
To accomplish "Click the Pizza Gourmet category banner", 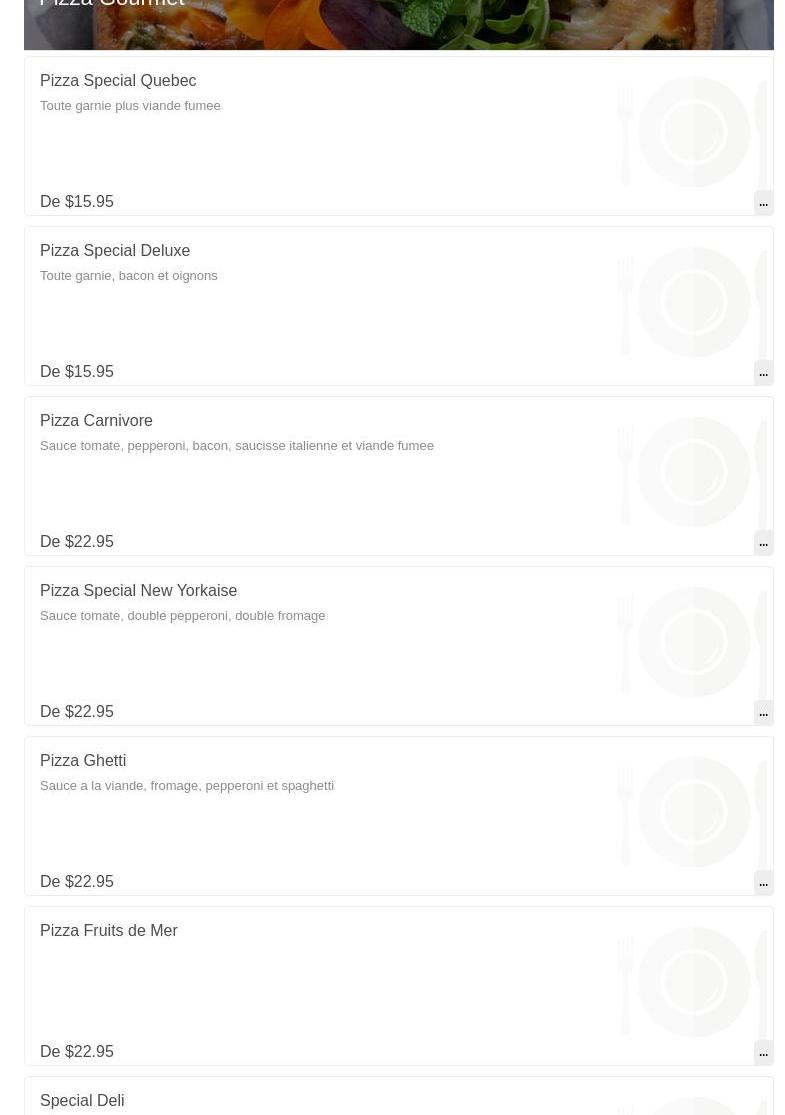I will click(x=398, y=22).
